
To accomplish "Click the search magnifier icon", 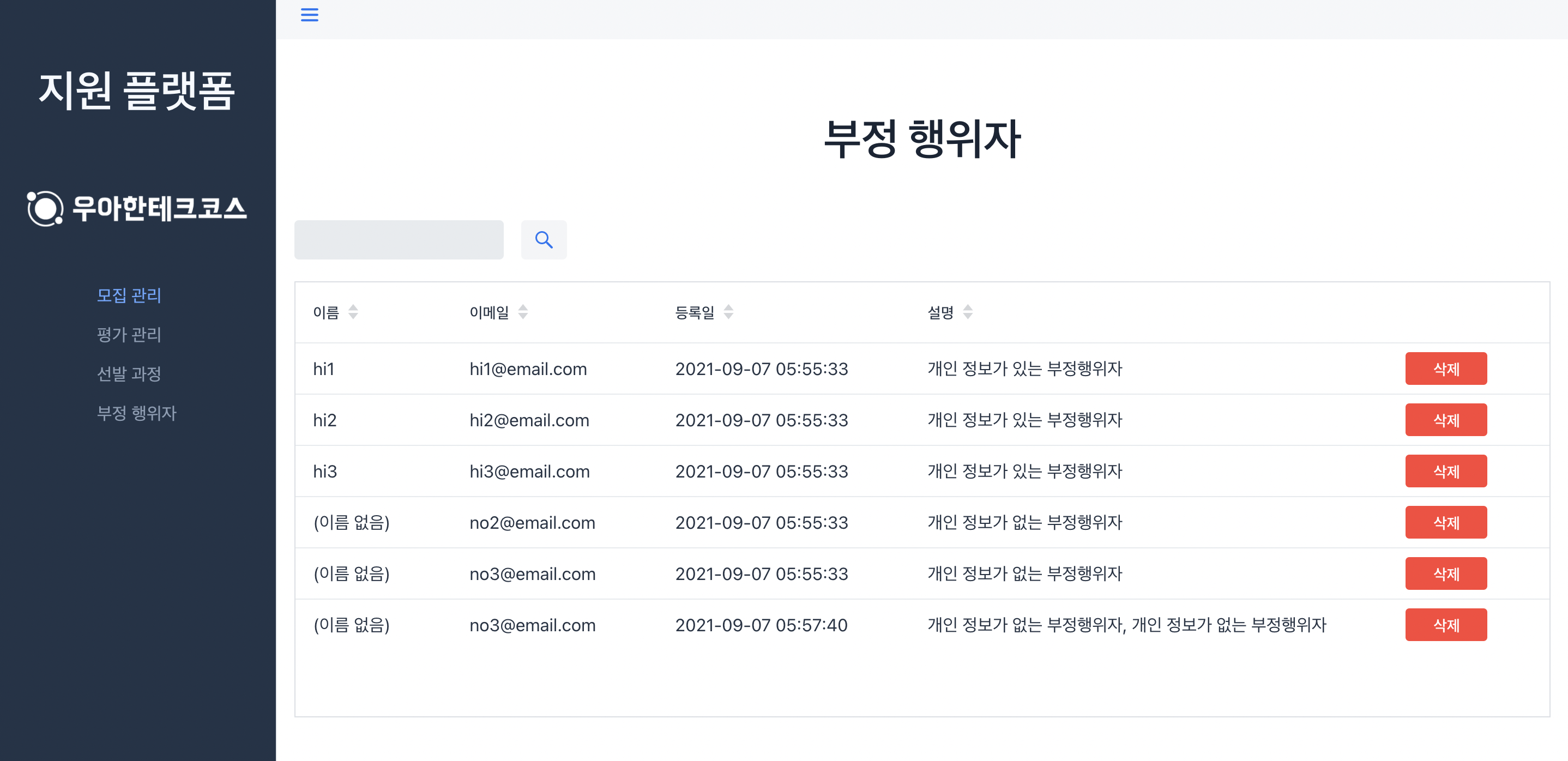I will click(x=544, y=240).
